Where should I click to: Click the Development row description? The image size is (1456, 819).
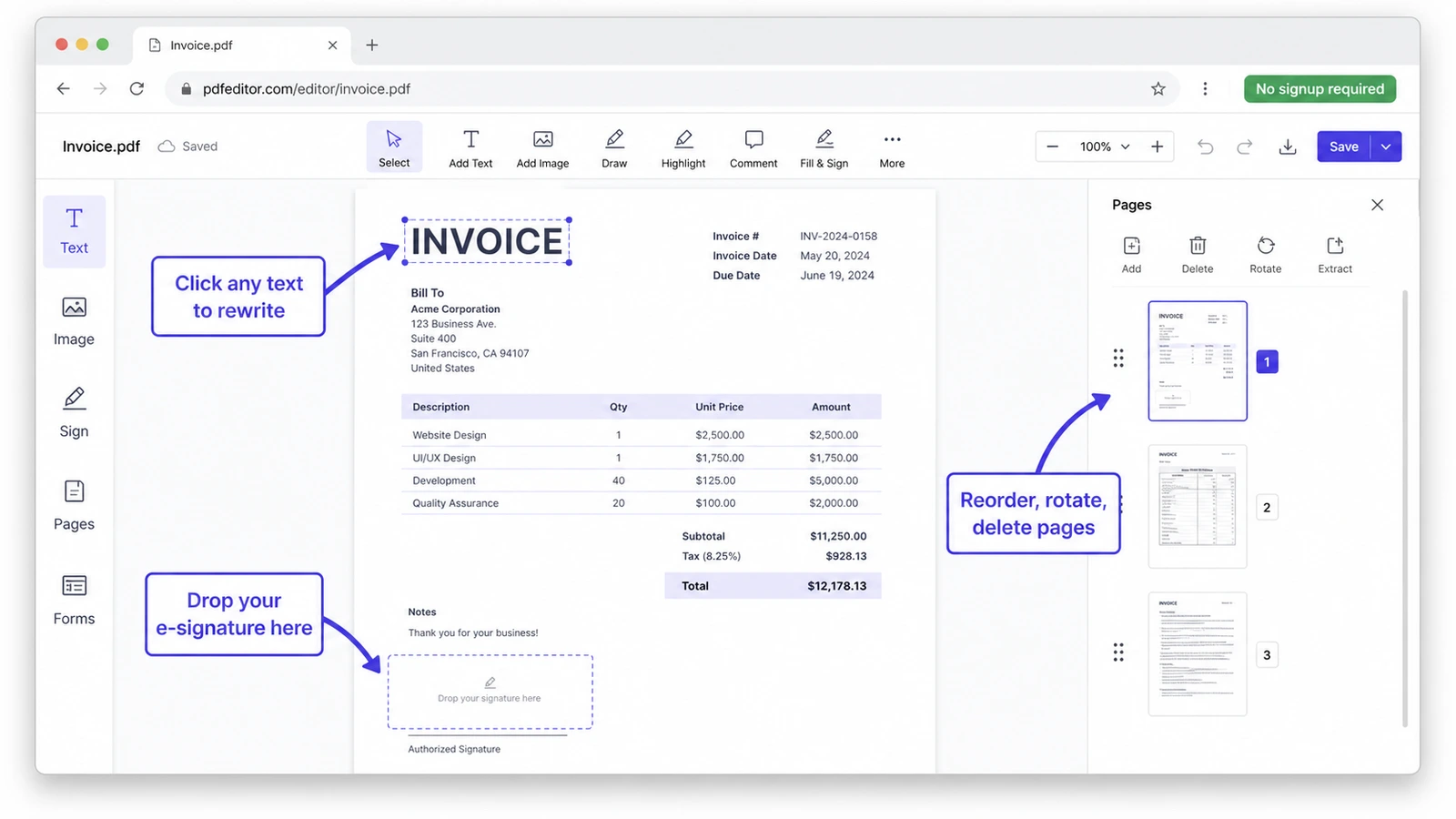click(444, 480)
